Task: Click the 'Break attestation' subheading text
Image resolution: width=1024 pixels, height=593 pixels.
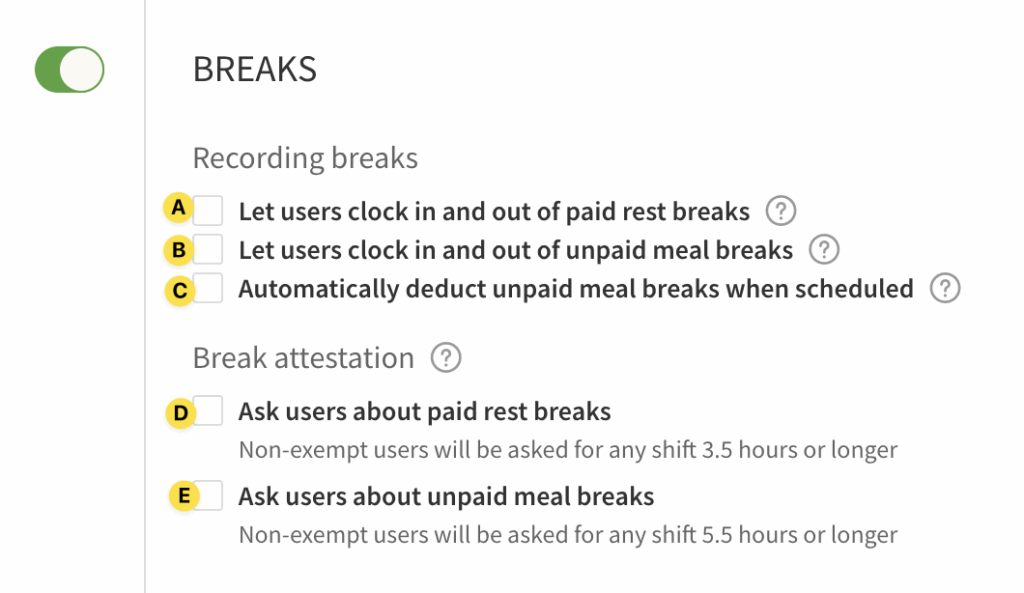Action: (303, 358)
